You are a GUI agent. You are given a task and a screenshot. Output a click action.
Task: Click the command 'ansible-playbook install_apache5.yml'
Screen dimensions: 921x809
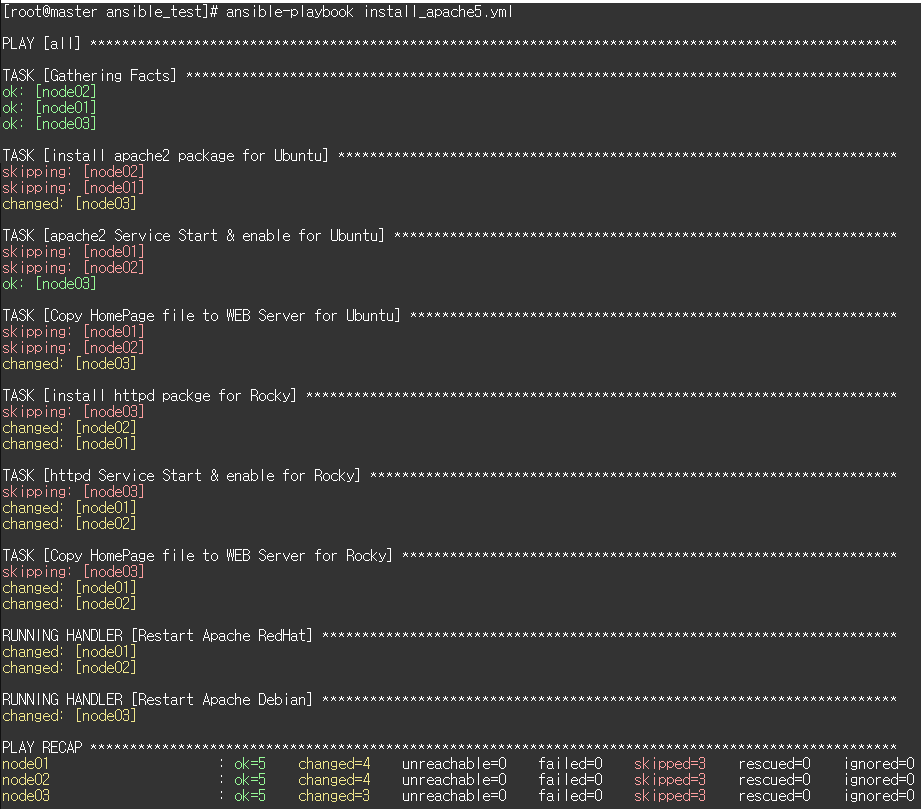[x=369, y=12]
